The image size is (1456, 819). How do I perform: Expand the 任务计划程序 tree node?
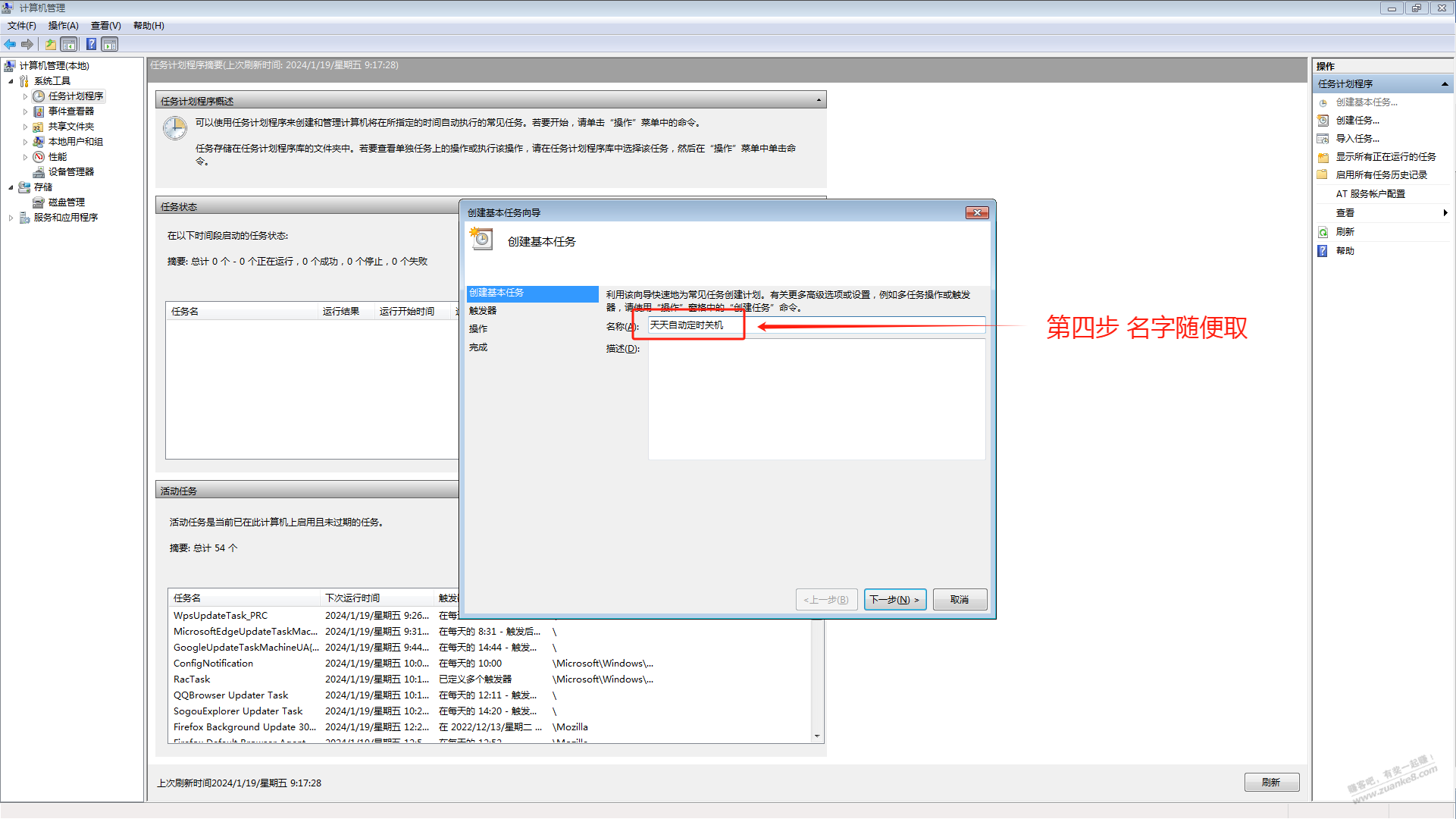(x=25, y=96)
